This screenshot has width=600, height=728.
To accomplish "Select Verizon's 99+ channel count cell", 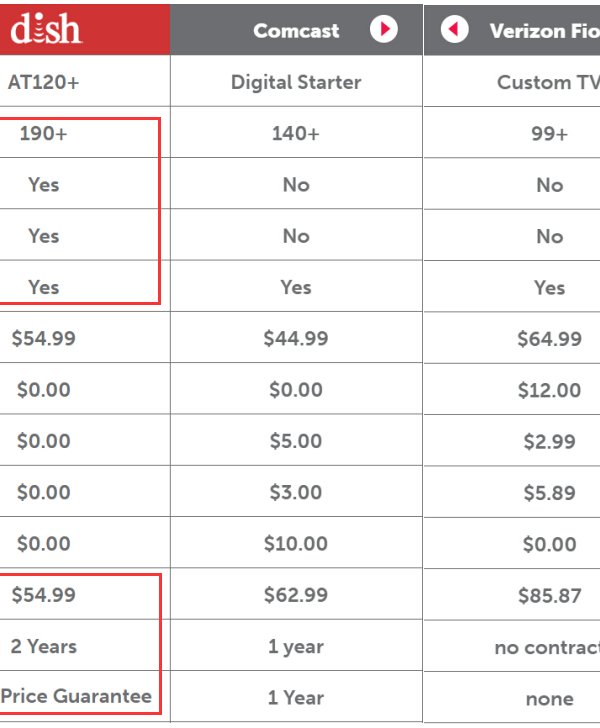I will point(549,133).
